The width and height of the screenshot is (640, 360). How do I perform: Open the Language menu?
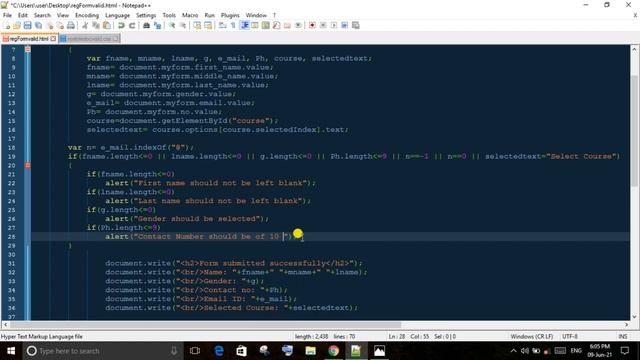pos(117,15)
